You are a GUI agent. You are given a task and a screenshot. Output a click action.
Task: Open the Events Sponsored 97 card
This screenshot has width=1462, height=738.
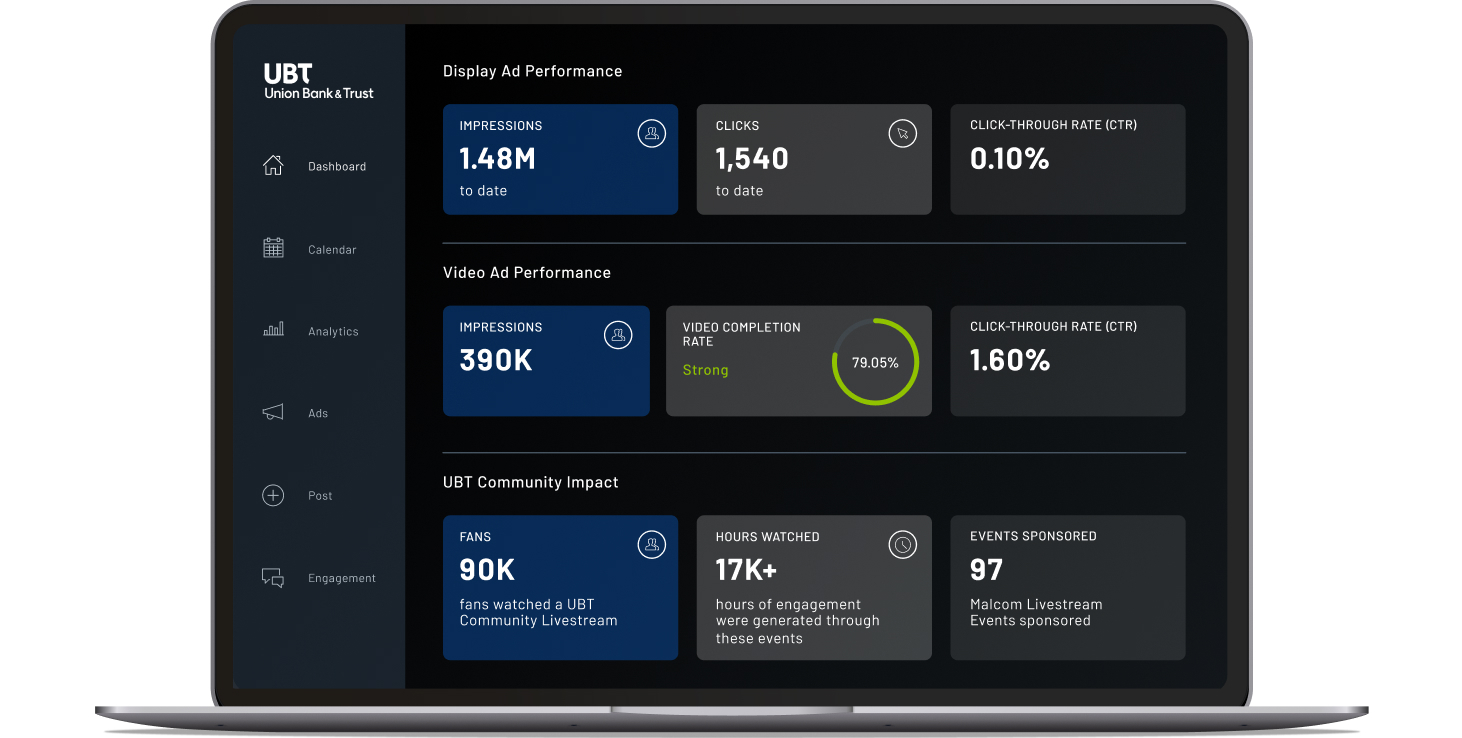click(1067, 587)
